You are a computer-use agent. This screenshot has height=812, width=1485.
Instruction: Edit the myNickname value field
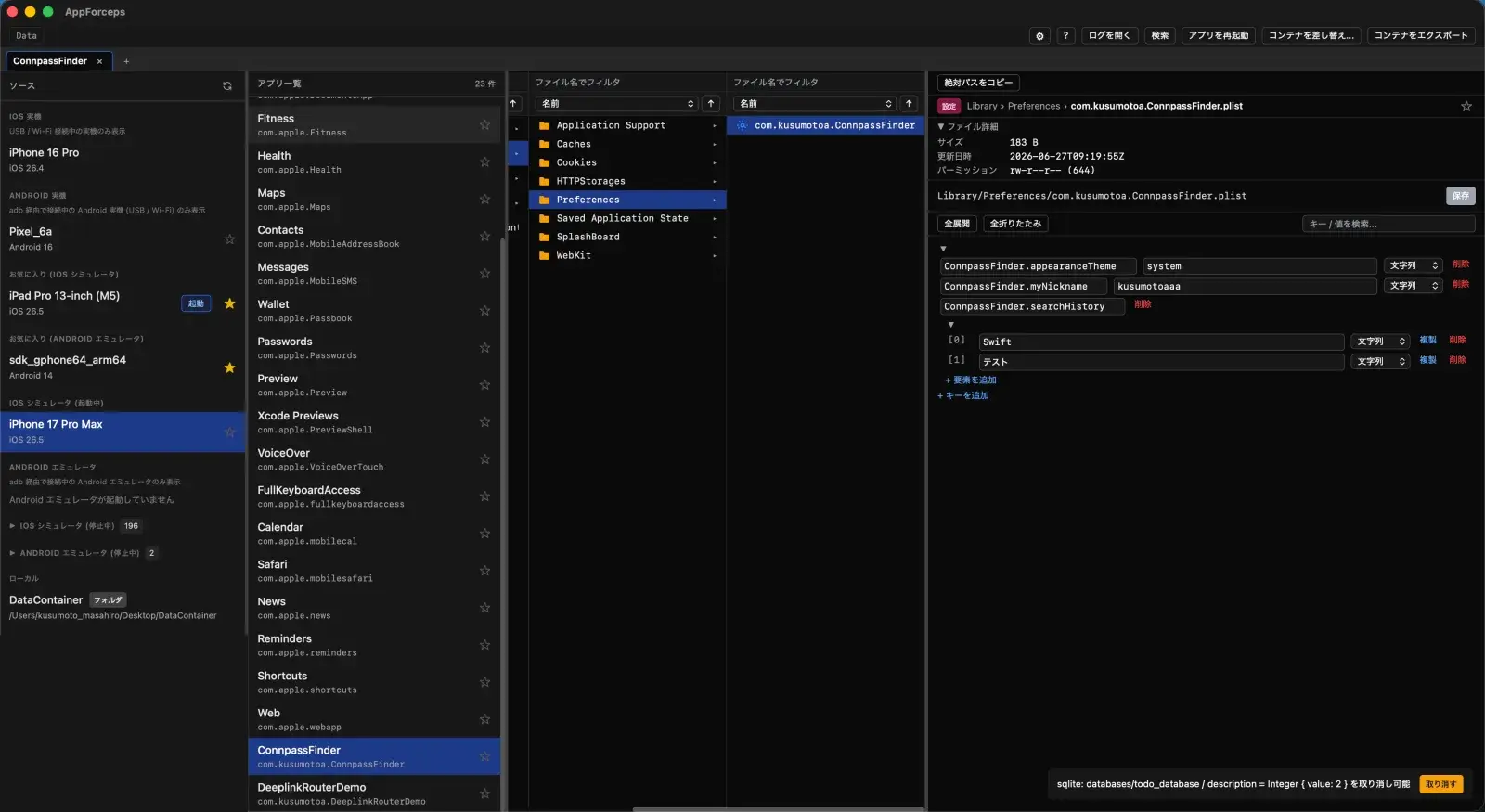click(1245, 286)
